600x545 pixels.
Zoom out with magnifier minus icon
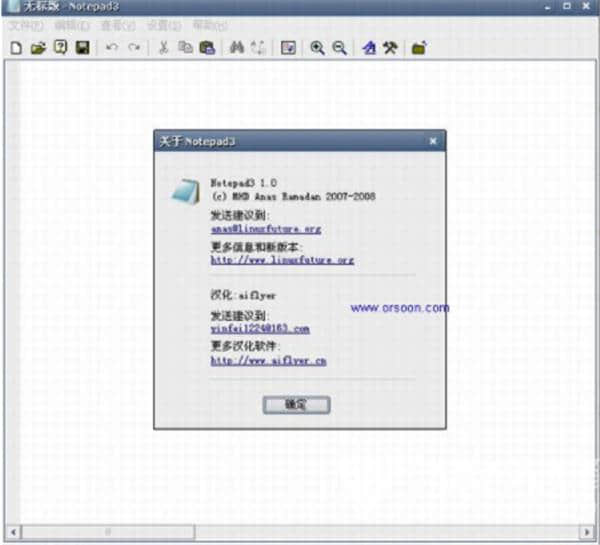point(339,48)
